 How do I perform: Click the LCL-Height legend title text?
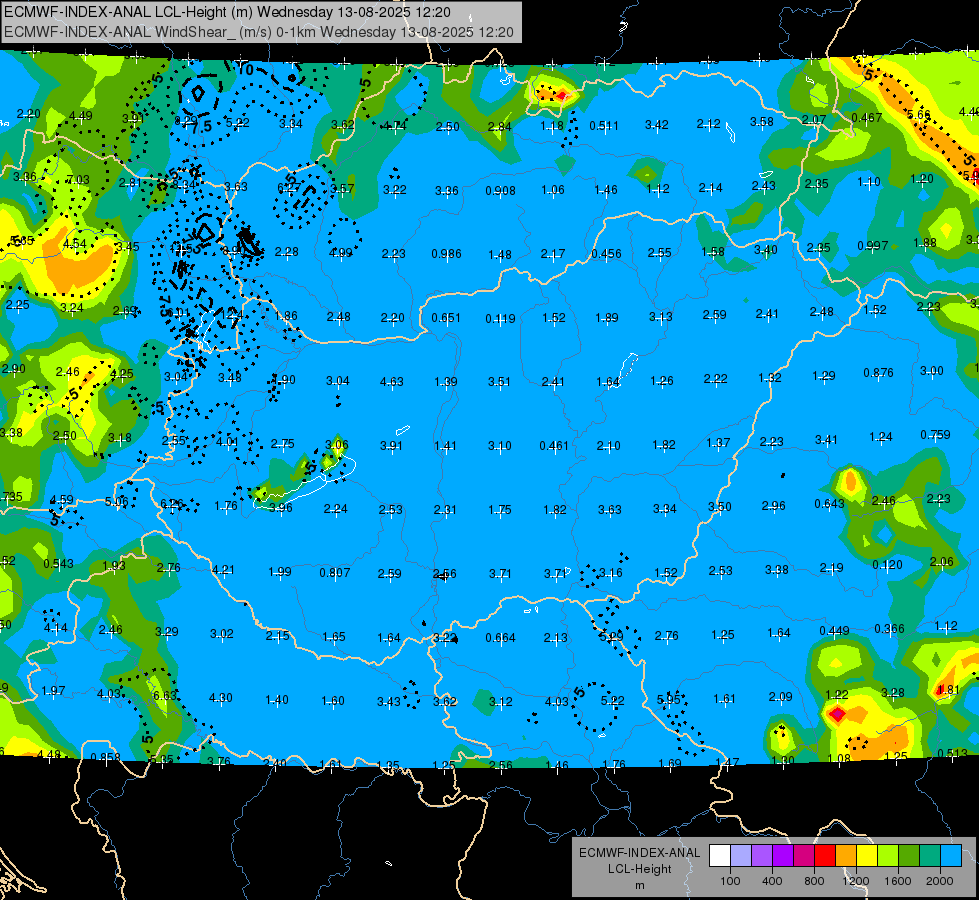(x=639, y=869)
